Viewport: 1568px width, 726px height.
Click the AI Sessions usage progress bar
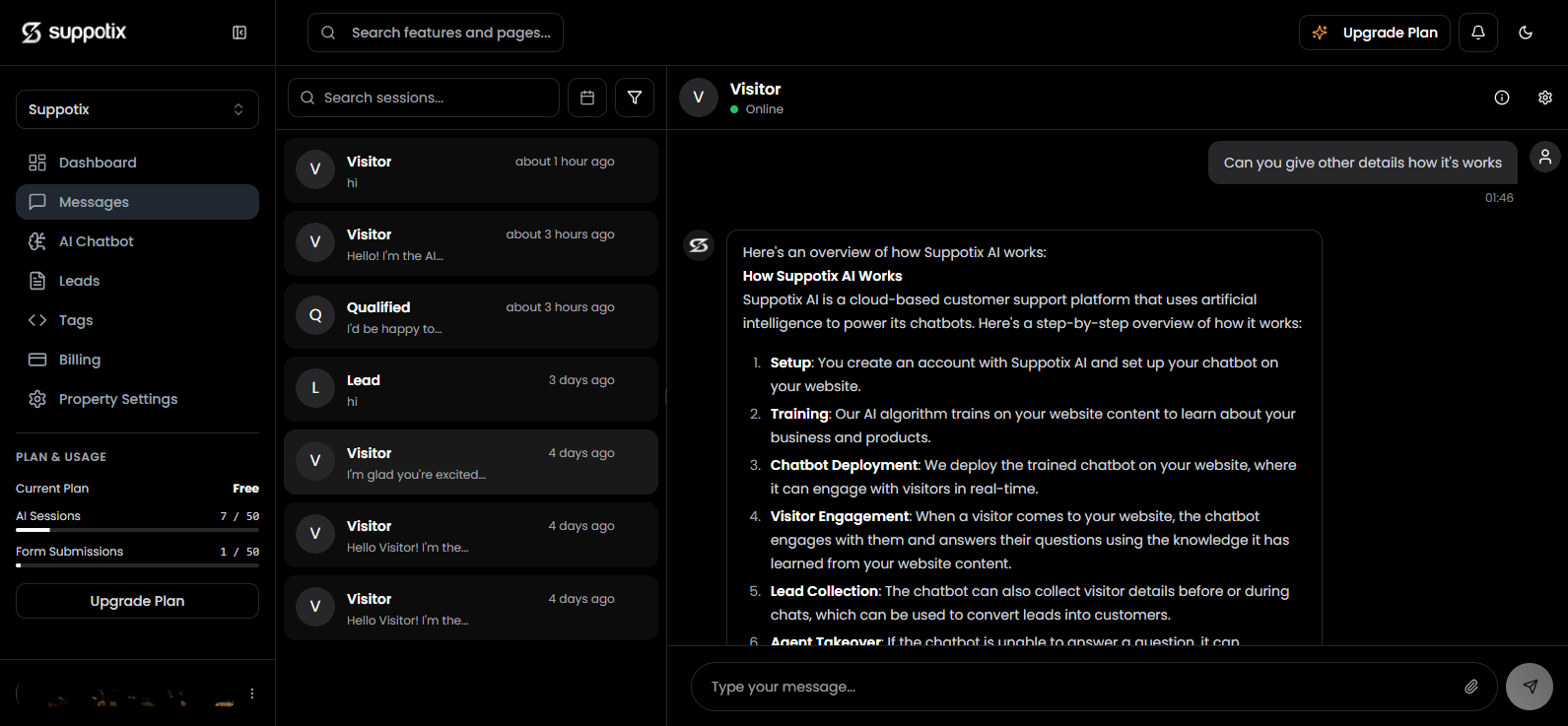coord(137,530)
